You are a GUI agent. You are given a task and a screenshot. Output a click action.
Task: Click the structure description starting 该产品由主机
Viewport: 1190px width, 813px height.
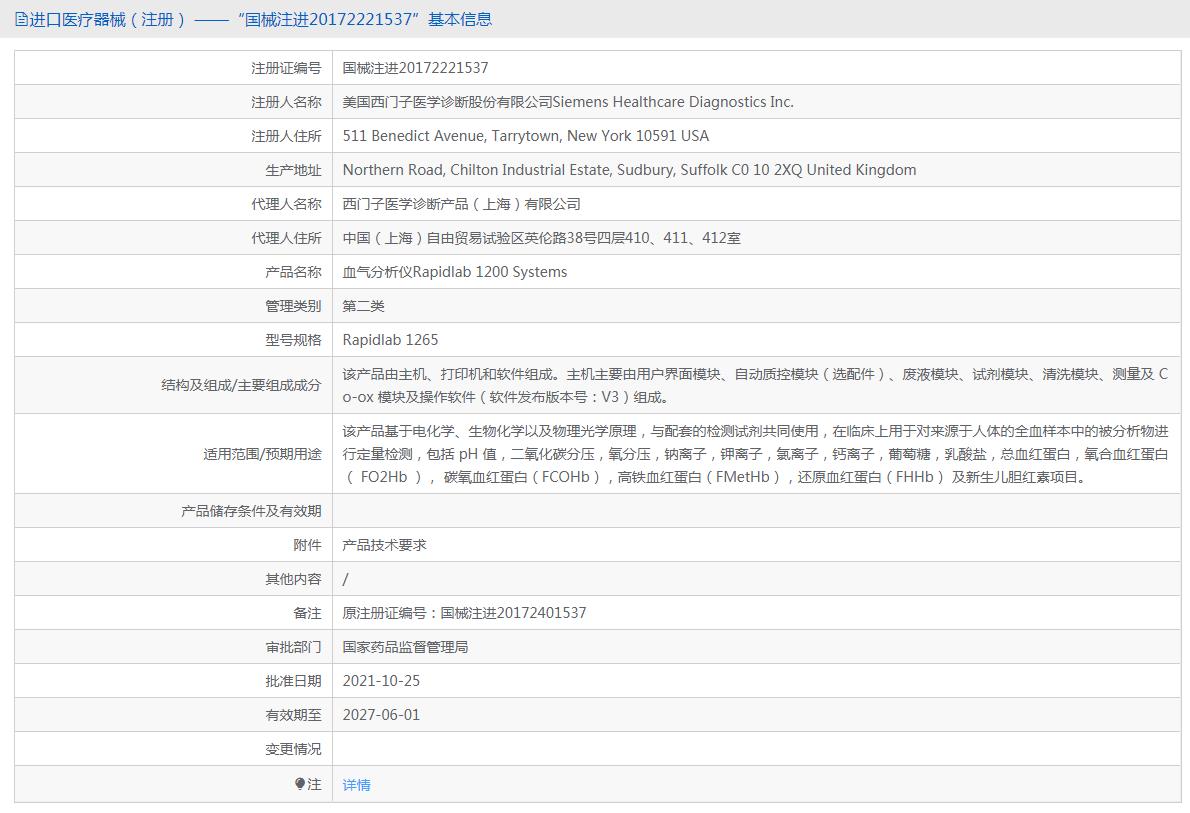click(x=755, y=386)
